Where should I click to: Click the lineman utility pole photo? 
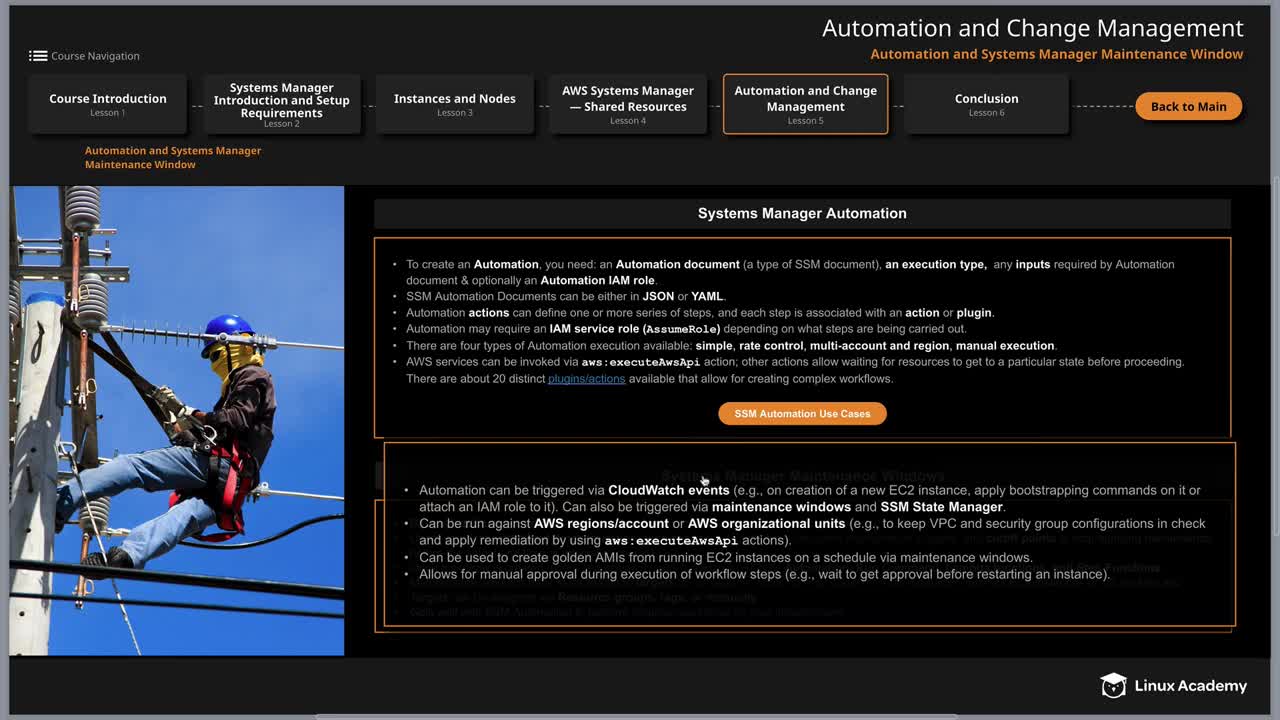[x=177, y=421]
